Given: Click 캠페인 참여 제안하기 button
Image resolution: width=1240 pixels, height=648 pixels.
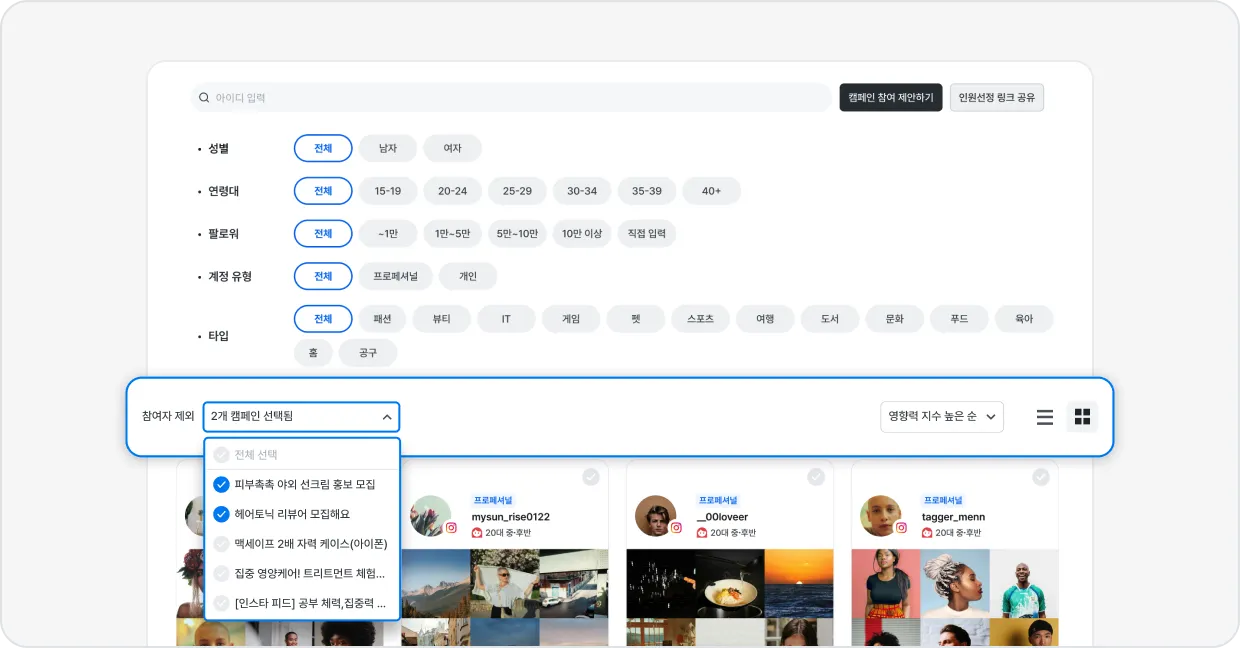Looking at the screenshot, I should point(891,97).
